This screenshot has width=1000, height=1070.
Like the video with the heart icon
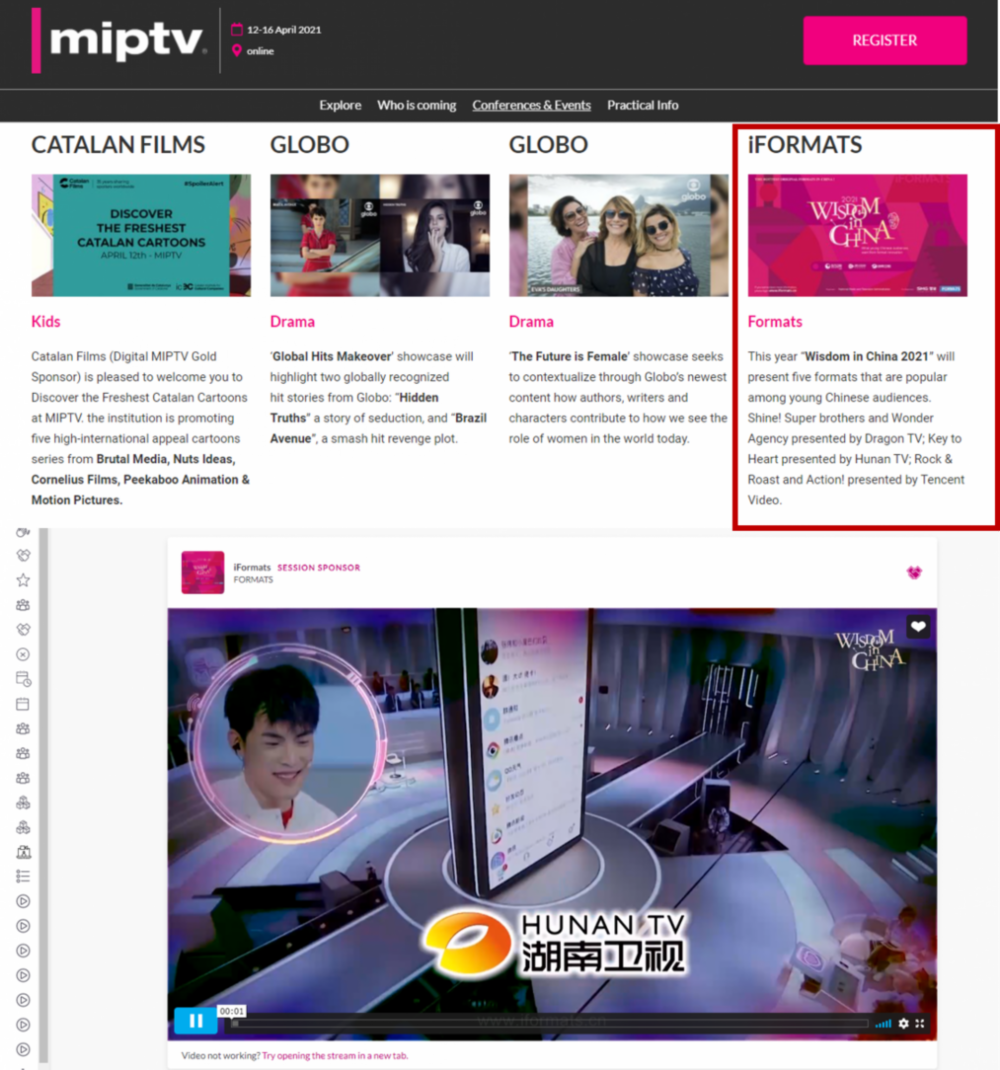click(x=918, y=626)
